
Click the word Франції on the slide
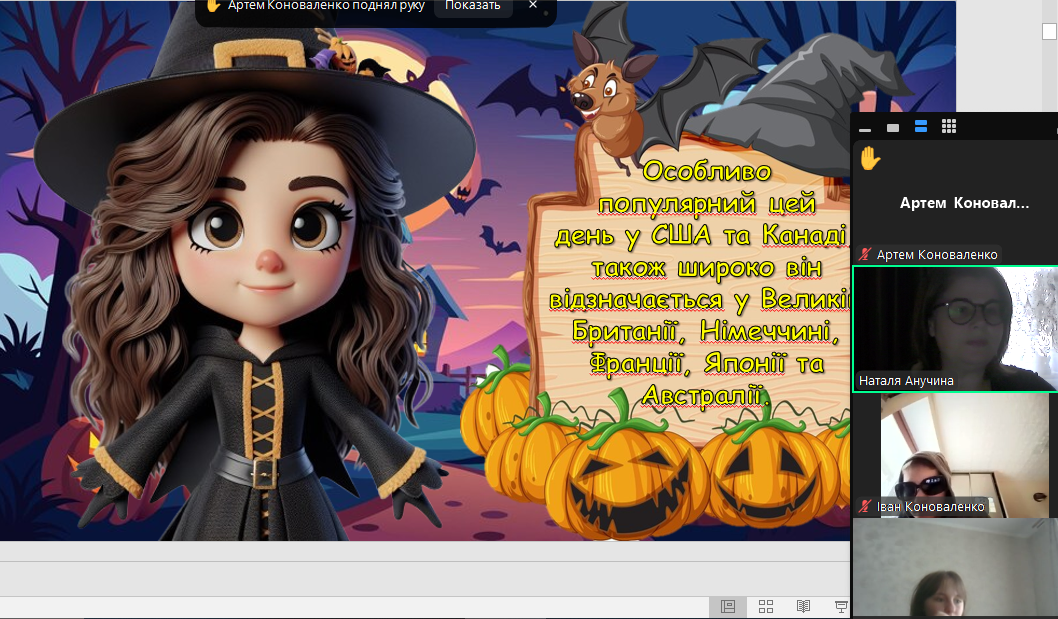(x=637, y=362)
